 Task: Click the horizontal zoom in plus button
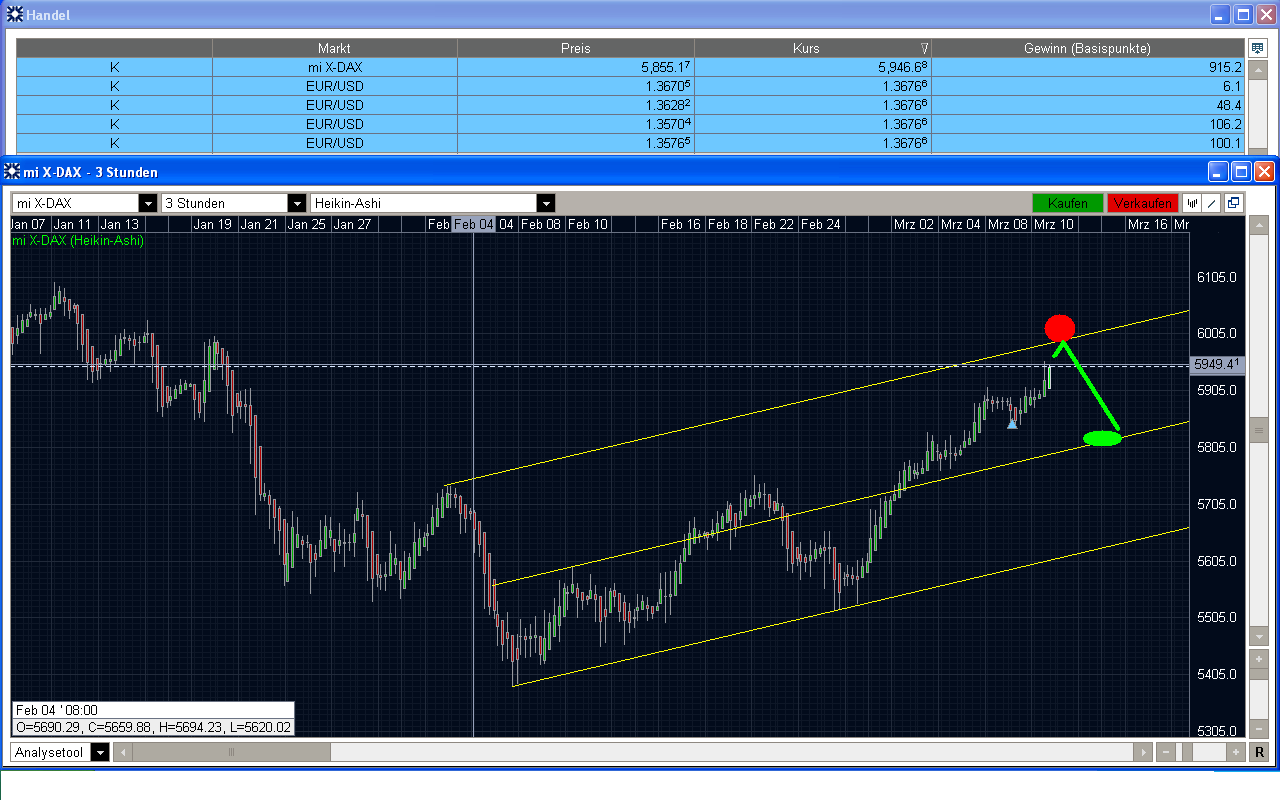(1236, 752)
